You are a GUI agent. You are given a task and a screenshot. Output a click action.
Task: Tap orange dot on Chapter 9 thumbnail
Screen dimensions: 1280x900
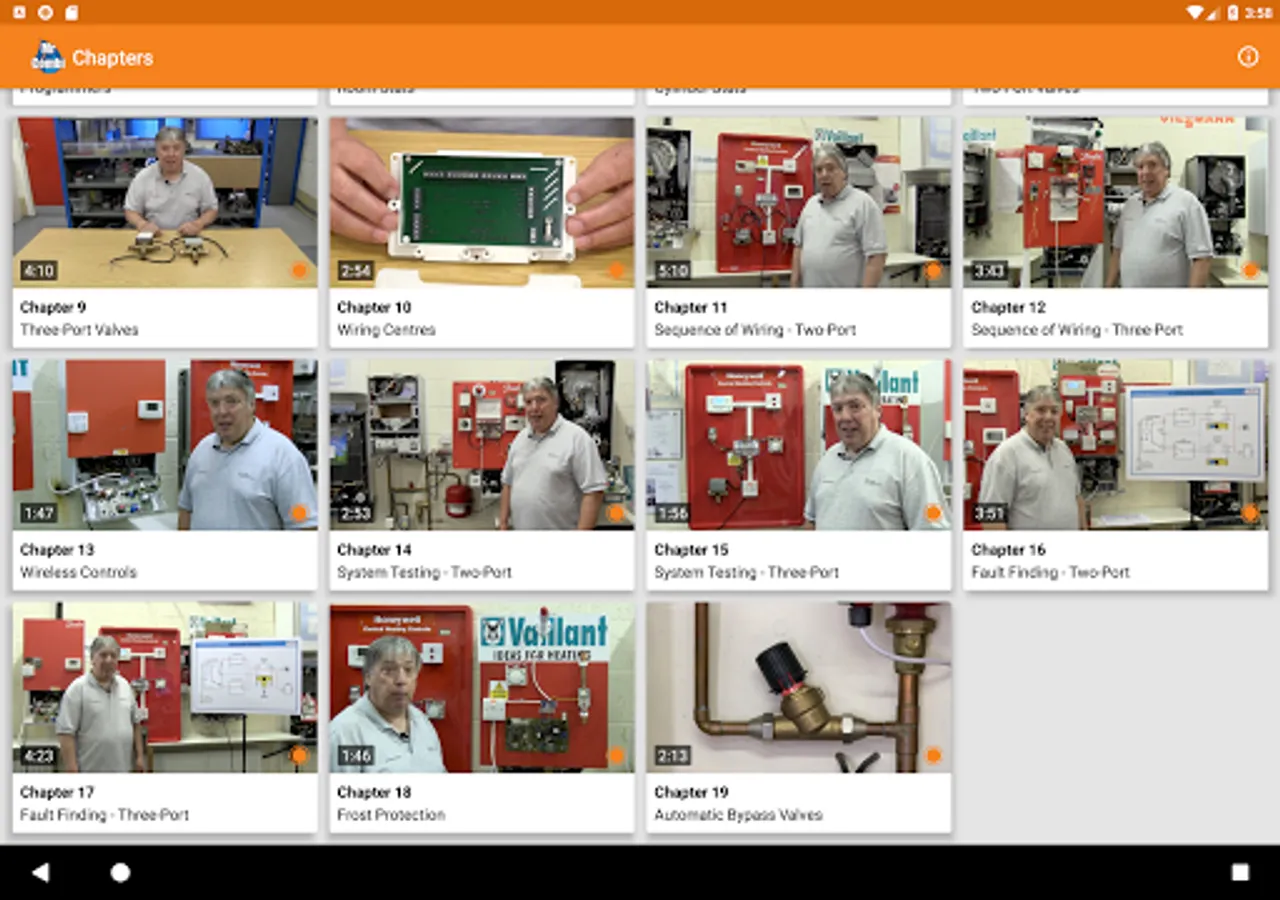pyautogui.click(x=299, y=270)
